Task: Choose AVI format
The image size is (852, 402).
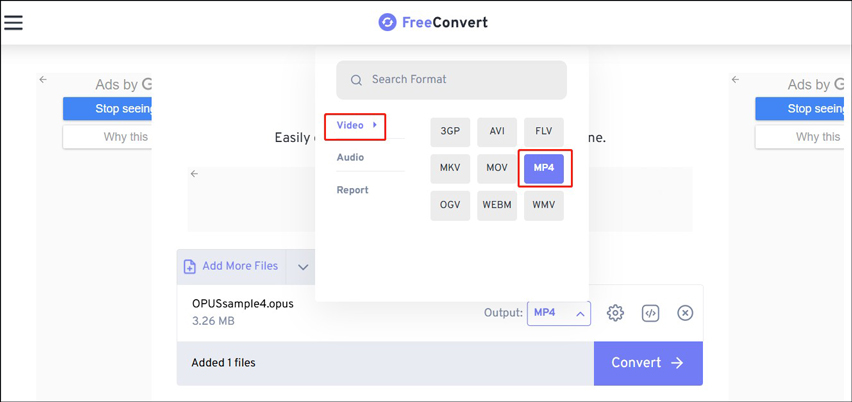Action: 497,132
